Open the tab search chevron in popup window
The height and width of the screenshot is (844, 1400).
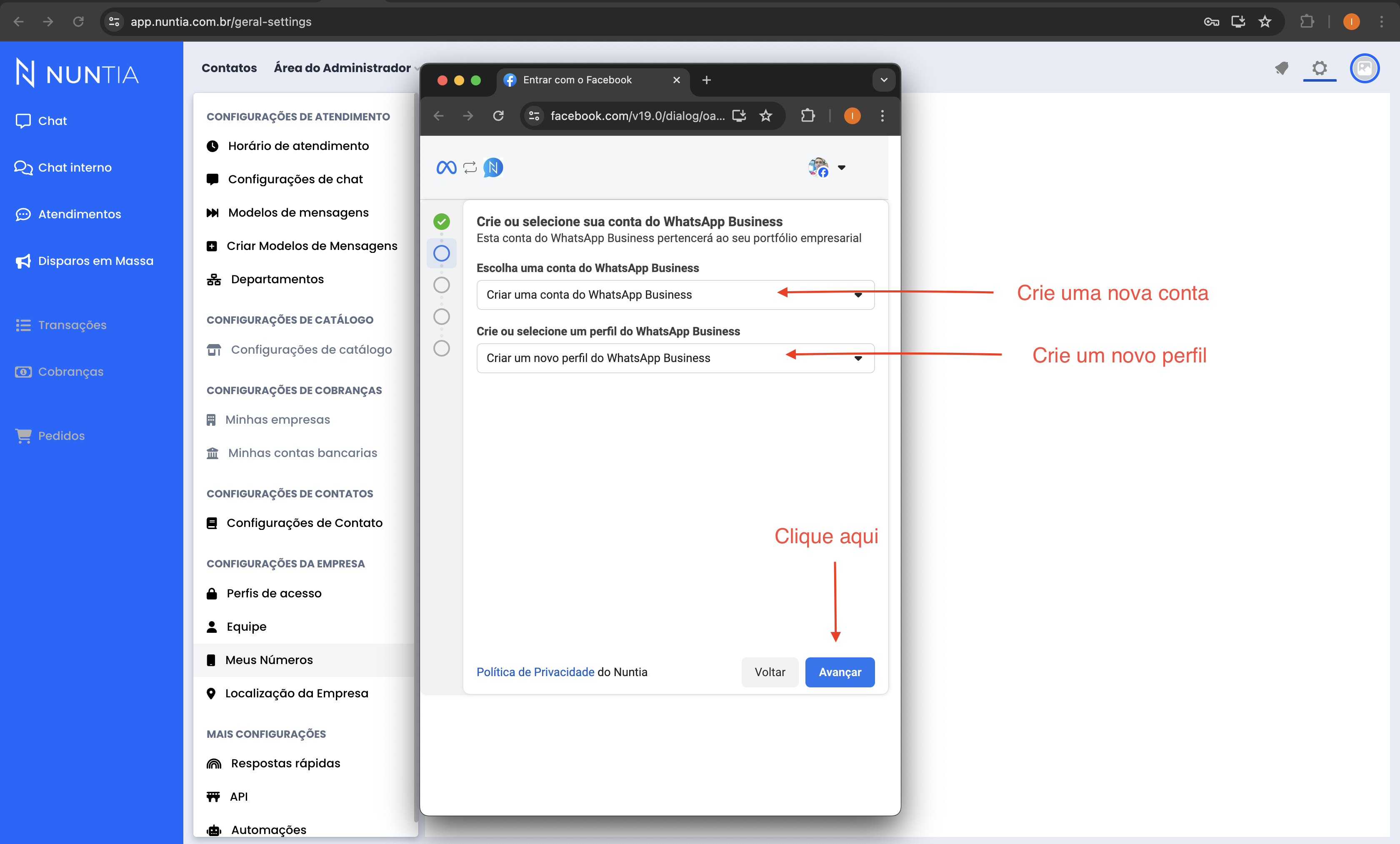click(883, 80)
